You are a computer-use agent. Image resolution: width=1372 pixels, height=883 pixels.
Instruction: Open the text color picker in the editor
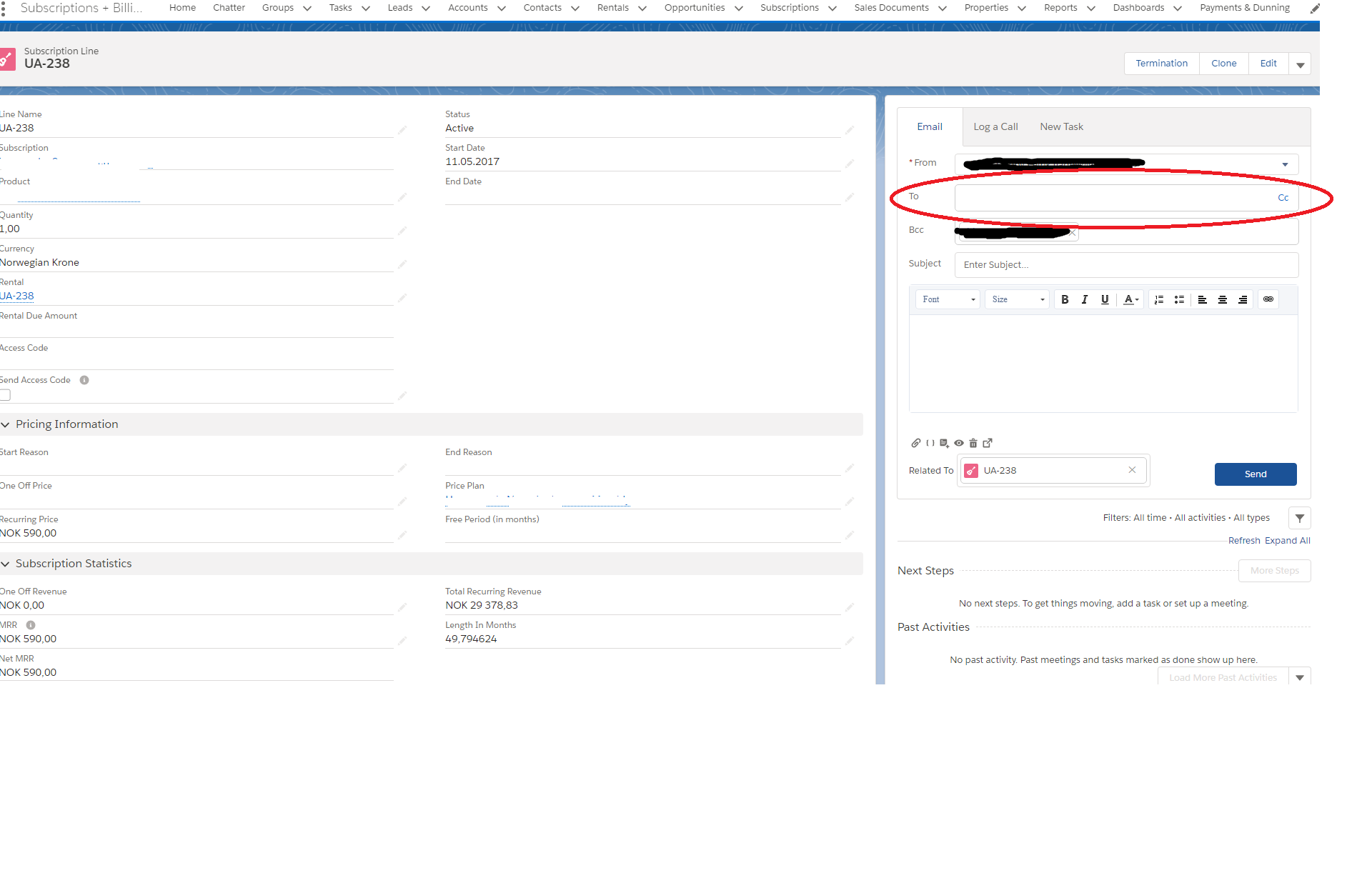point(1130,299)
